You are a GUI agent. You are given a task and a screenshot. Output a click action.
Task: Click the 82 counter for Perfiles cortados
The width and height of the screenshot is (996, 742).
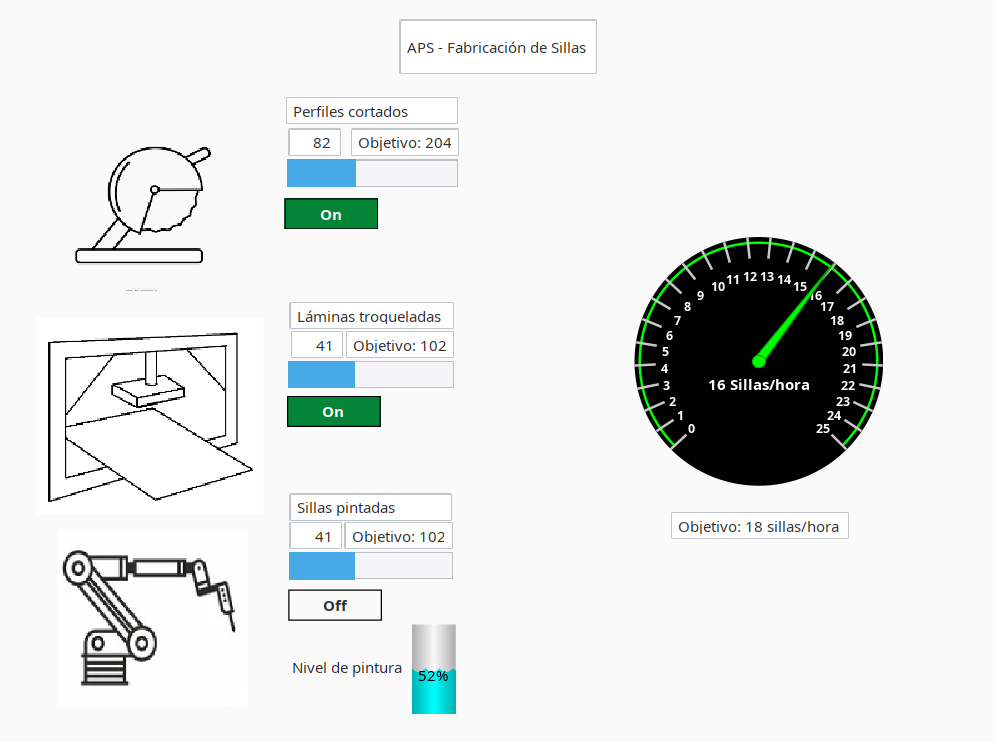coord(314,142)
